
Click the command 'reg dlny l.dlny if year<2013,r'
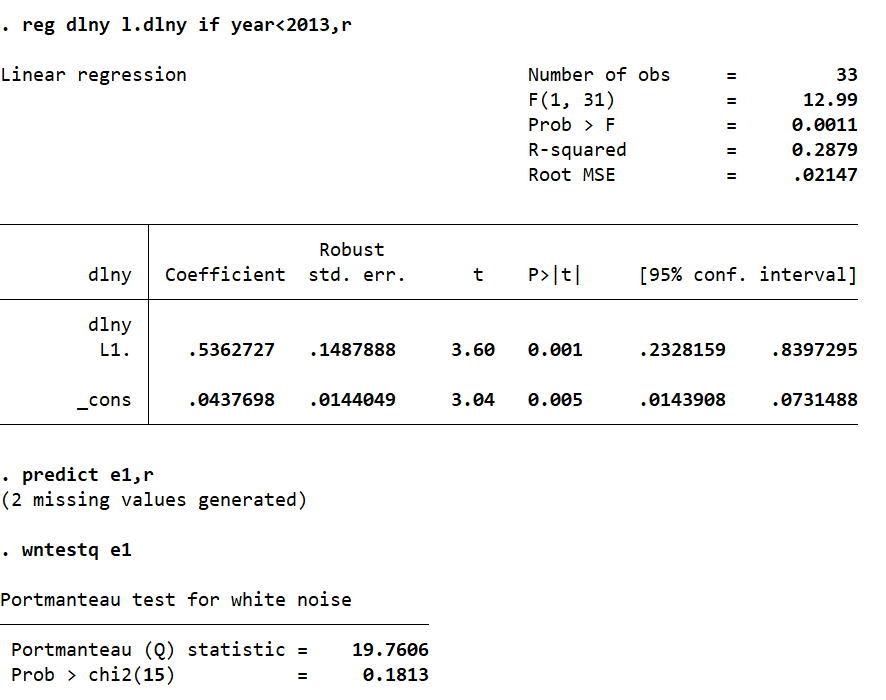[186, 25]
